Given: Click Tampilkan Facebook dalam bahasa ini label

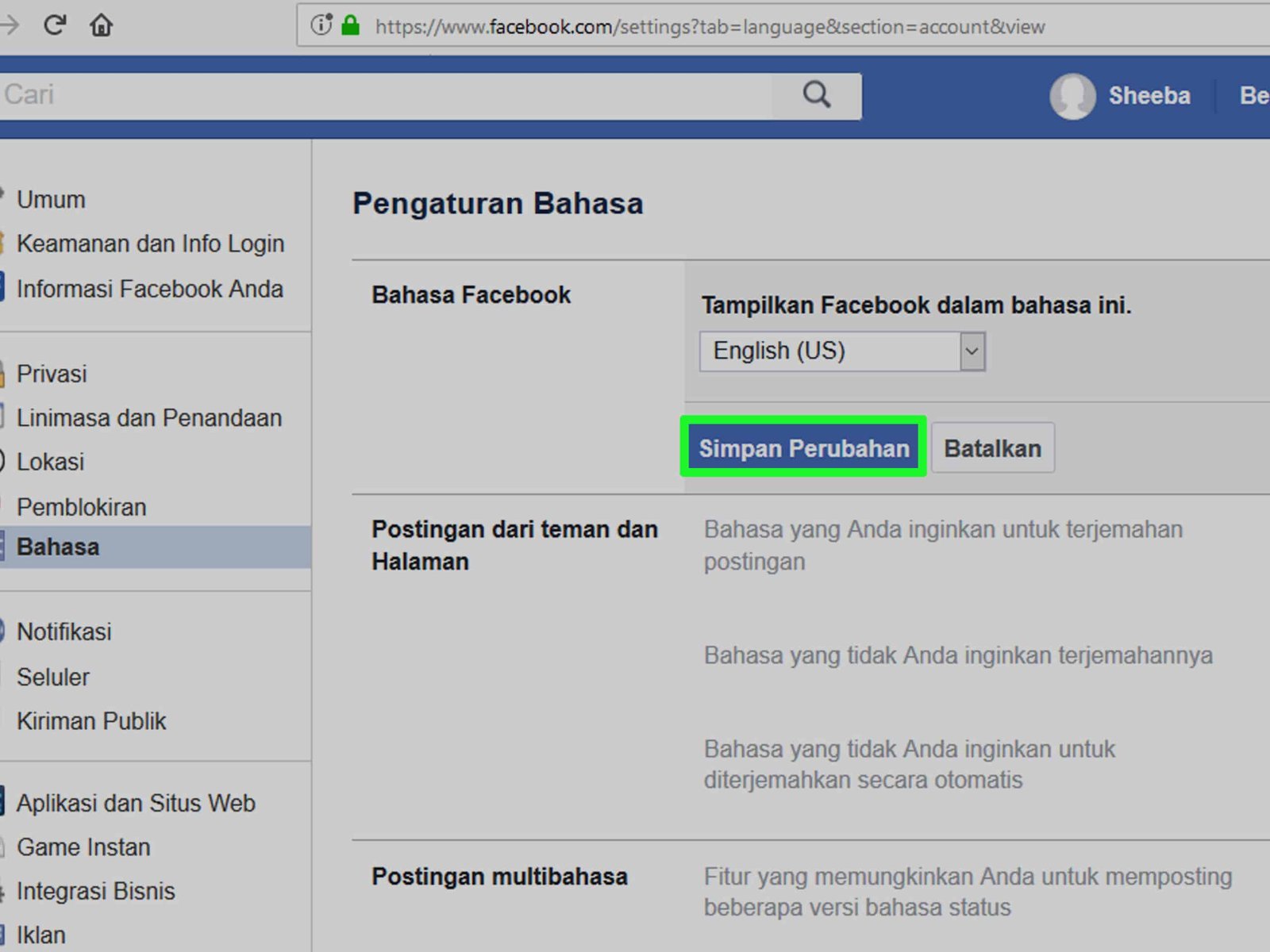Looking at the screenshot, I should (916, 305).
